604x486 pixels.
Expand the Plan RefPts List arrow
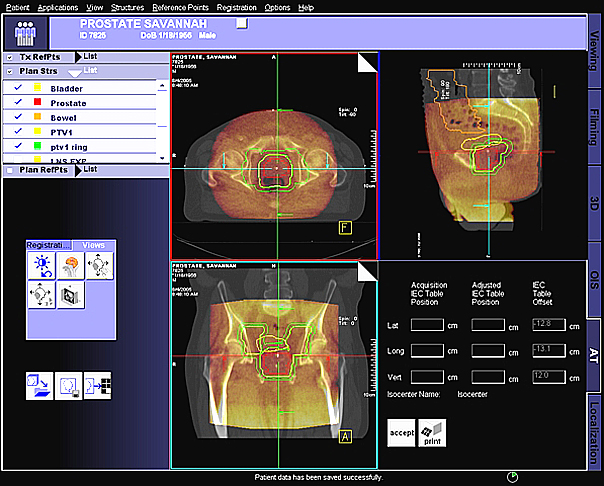click(x=78, y=170)
